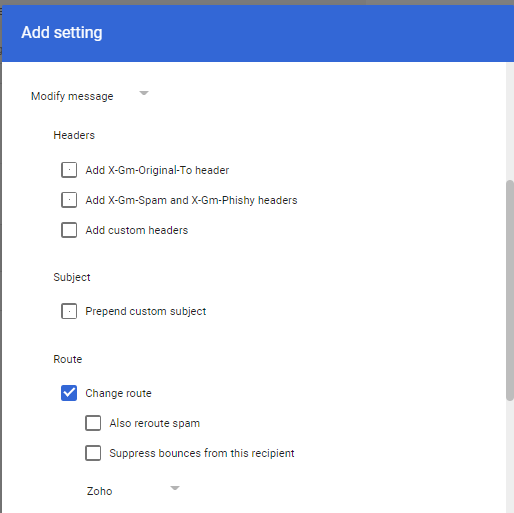Enable the Prepend custom subject checkbox

[69, 311]
